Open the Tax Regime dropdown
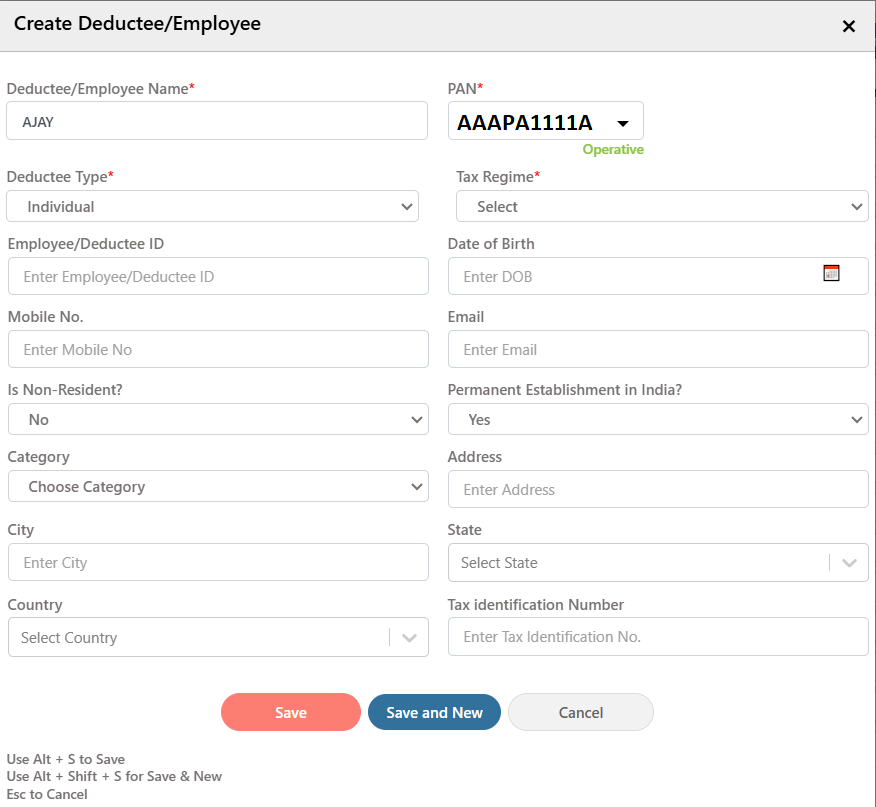The image size is (876, 807). [662, 206]
